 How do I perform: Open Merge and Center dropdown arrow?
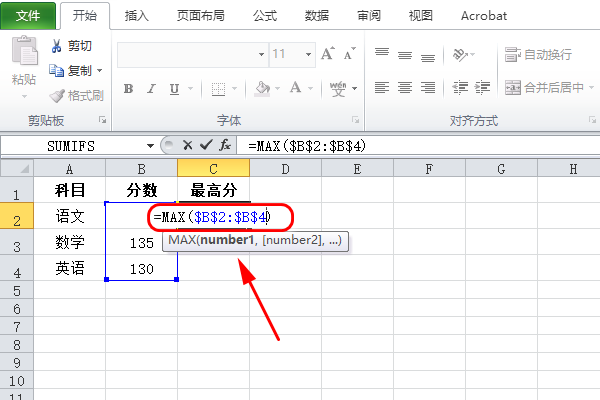pos(591,88)
